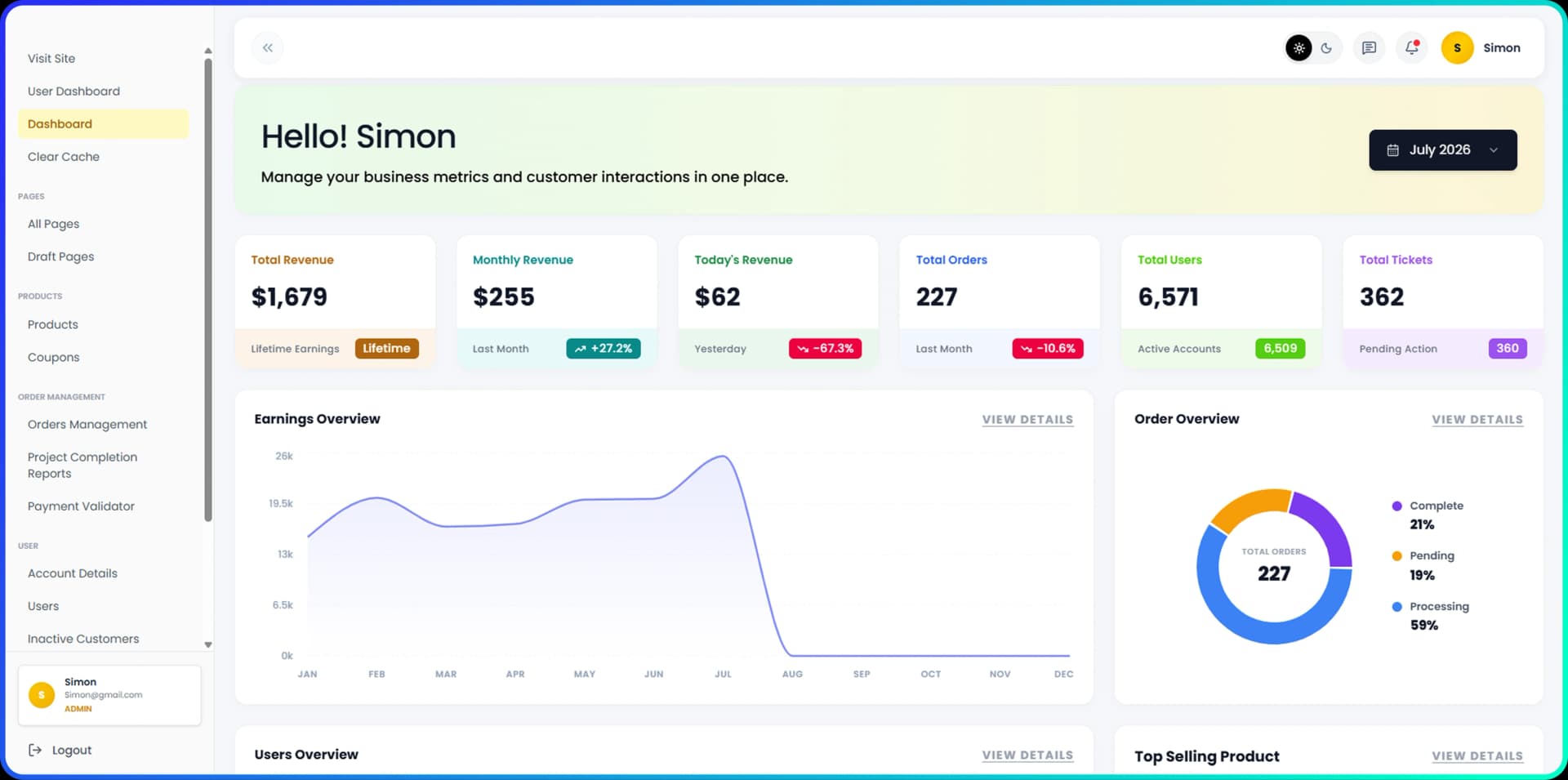Open View Details for Order Overview

[1477, 420]
